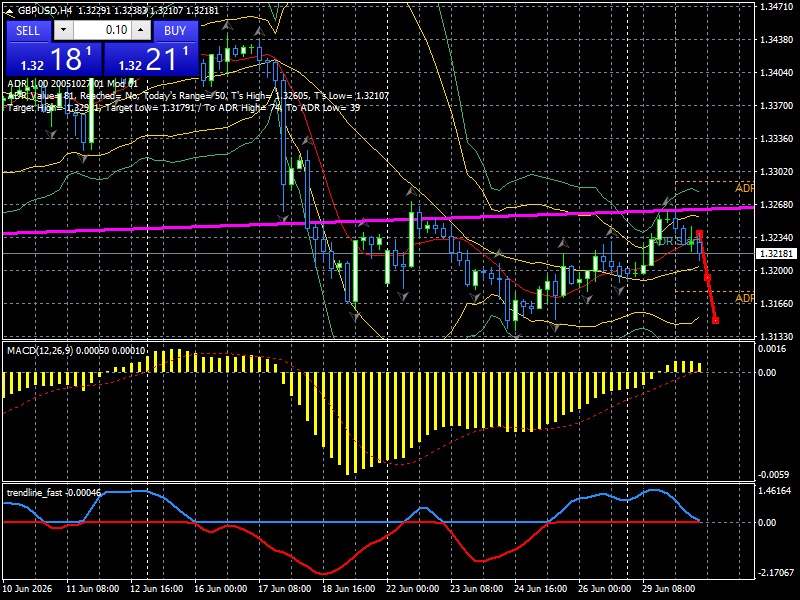Collapse the one-click trading panel arrow
Image resolution: width=800 pixels, height=600 pixels.
[11, 10]
